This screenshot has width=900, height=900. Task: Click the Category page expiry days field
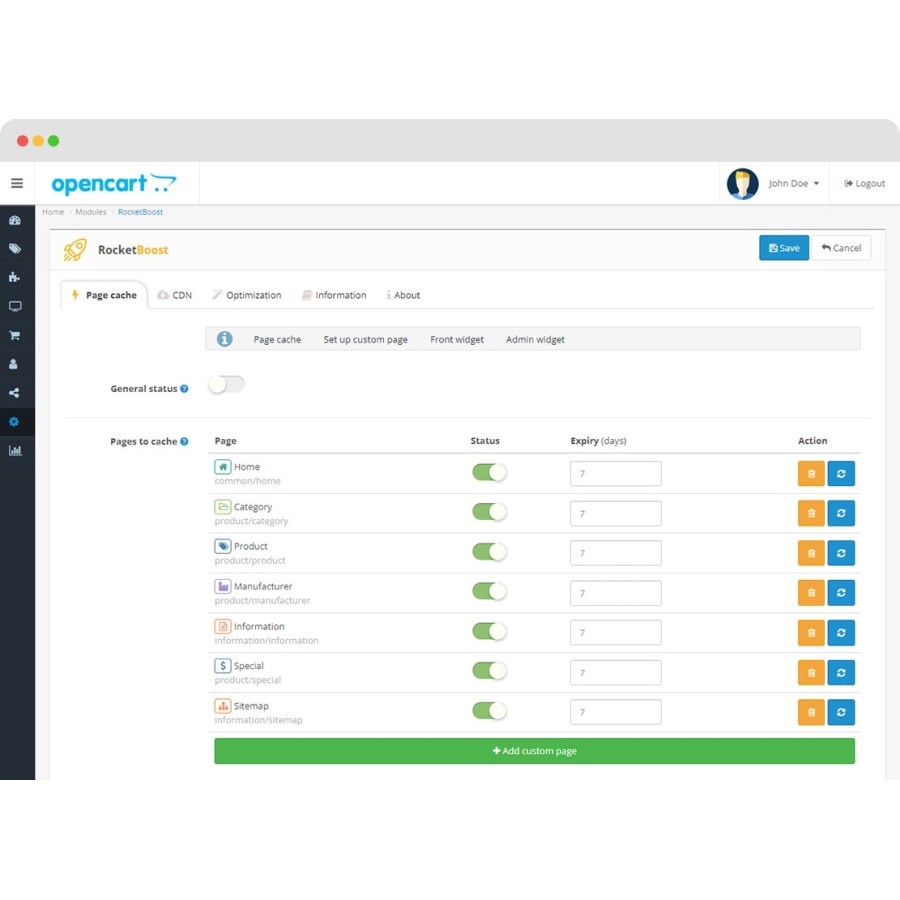point(615,513)
